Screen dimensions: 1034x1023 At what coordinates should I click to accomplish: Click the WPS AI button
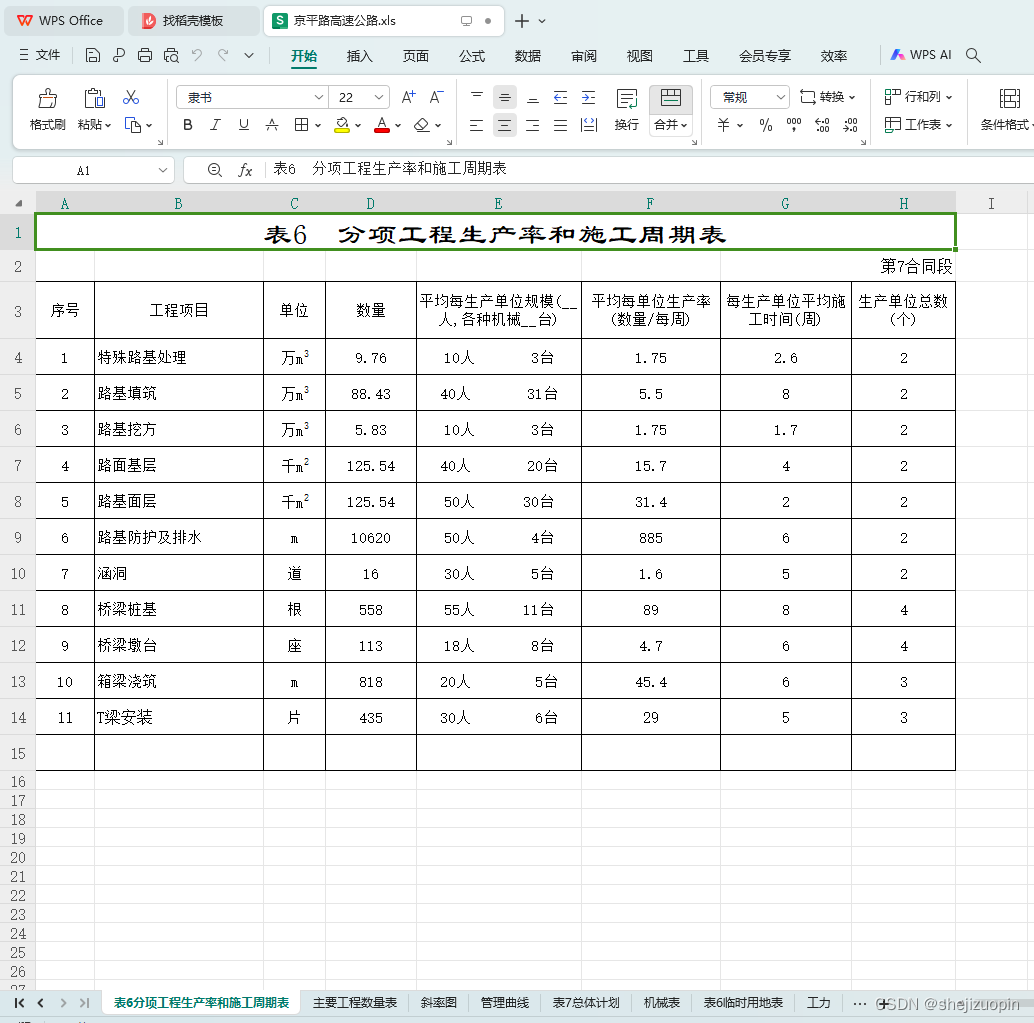tap(921, 55)
